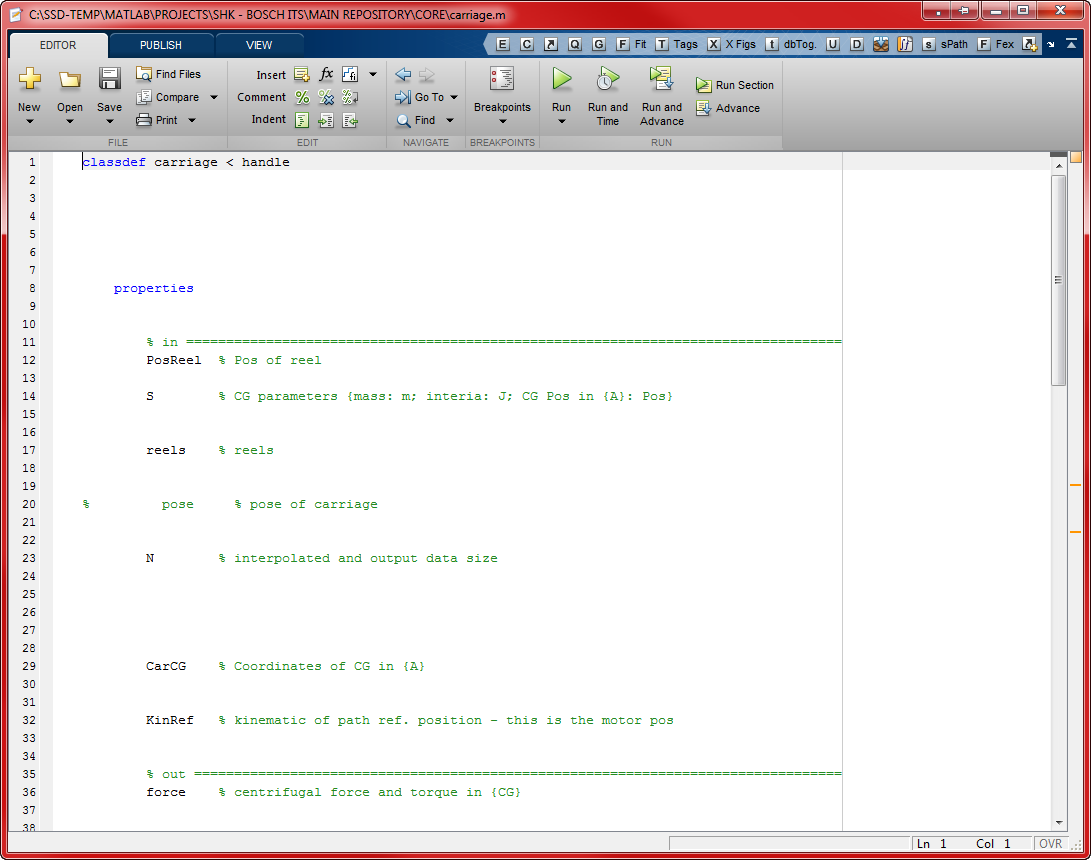Click the Comment percent icon
Image resolution: width=1091 pixels, height=860 pixels.
302,97
